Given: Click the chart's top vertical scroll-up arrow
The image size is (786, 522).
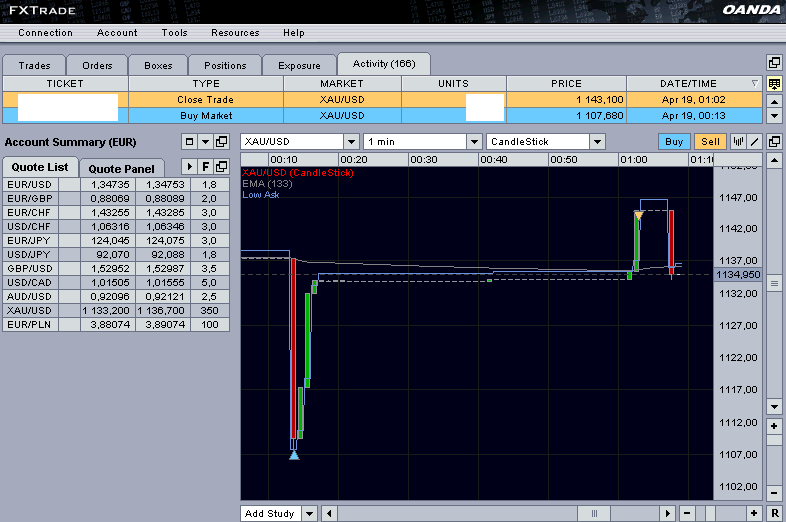Looking at the screenshot, I should pos(774,160).
